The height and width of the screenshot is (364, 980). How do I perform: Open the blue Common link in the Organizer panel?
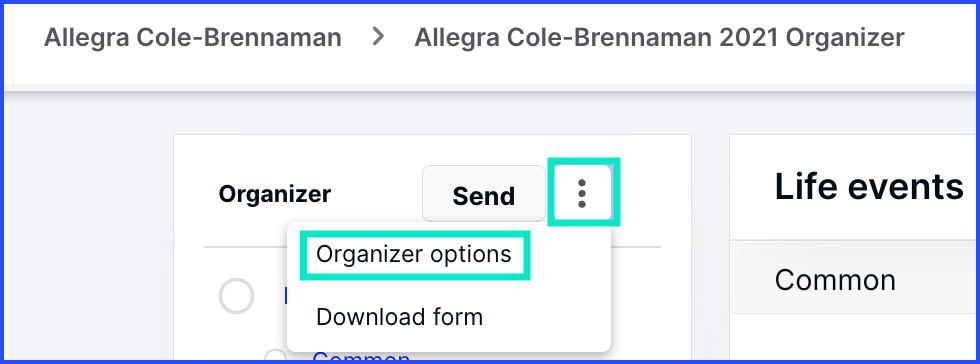(x=361, y=358)
